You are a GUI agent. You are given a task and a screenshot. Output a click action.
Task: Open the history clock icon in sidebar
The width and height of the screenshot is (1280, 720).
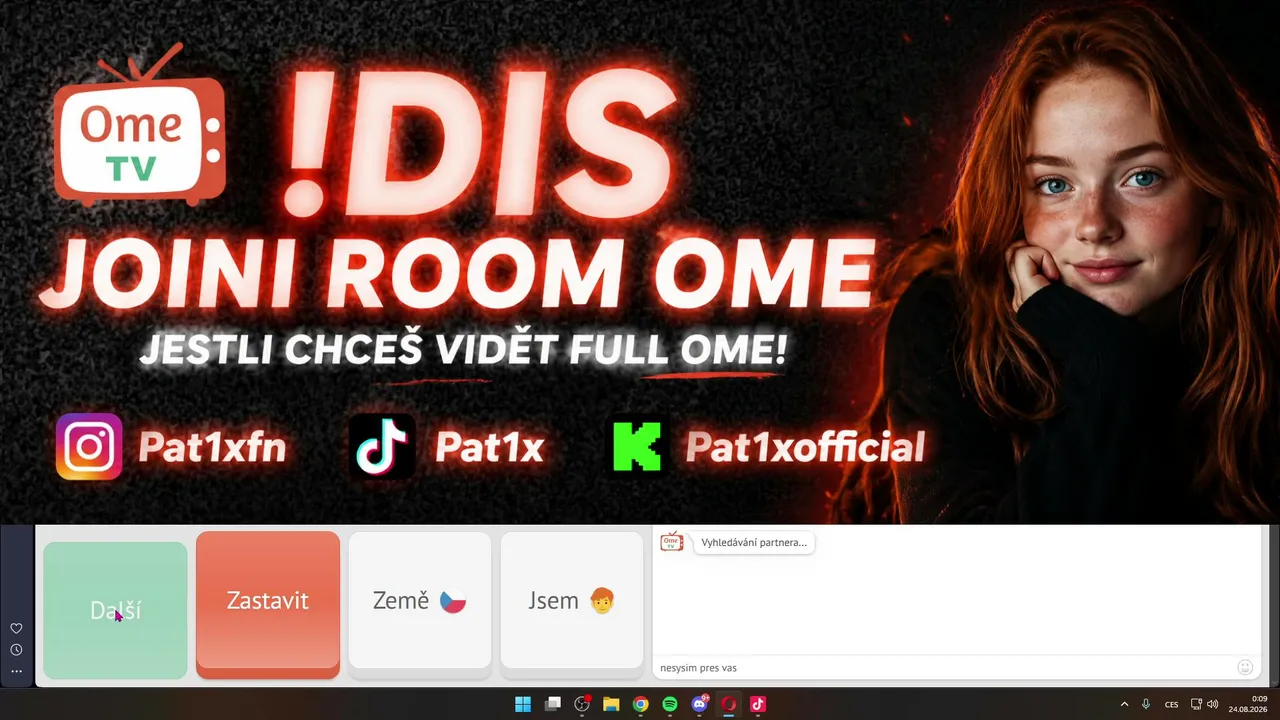(16, 650)
